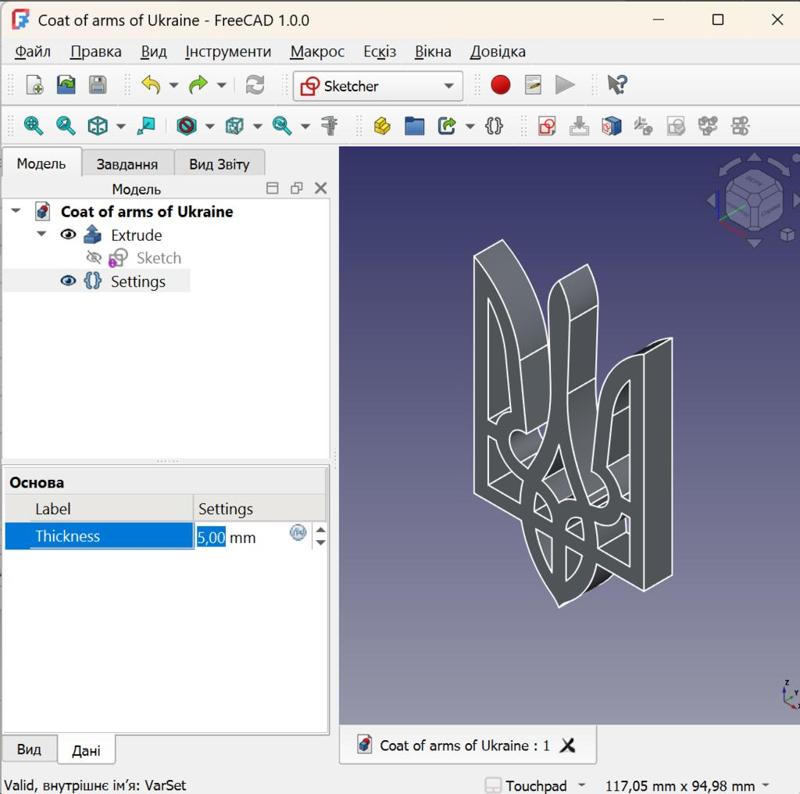This screenshot has height=794, width=800.
Task: Open the draw style dropdown arrow
Action: pos(209,126)
